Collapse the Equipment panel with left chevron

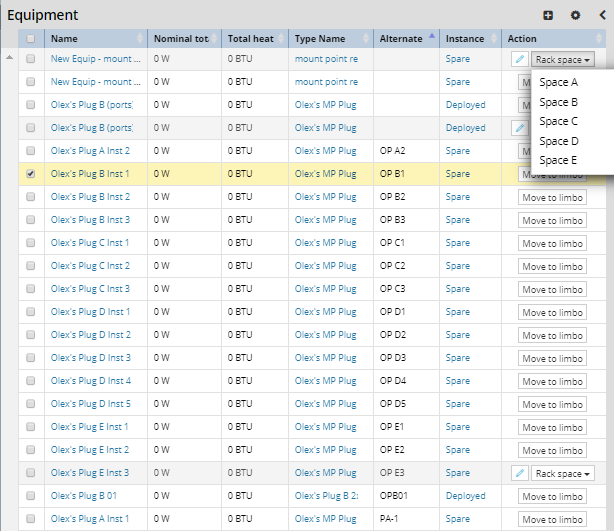point(603,15)
